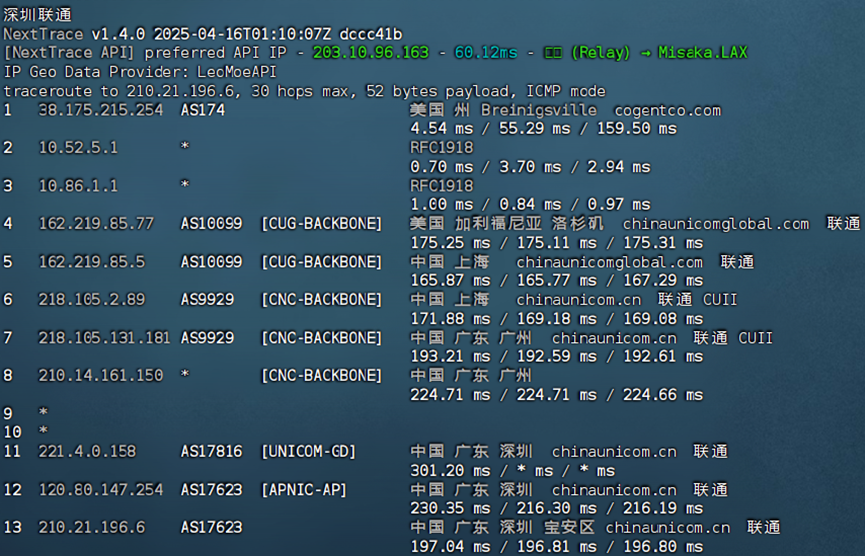Click the AS17816 label
Image resolution: width=865 pixels, height=556 pixels.
[x=211, y=452]
